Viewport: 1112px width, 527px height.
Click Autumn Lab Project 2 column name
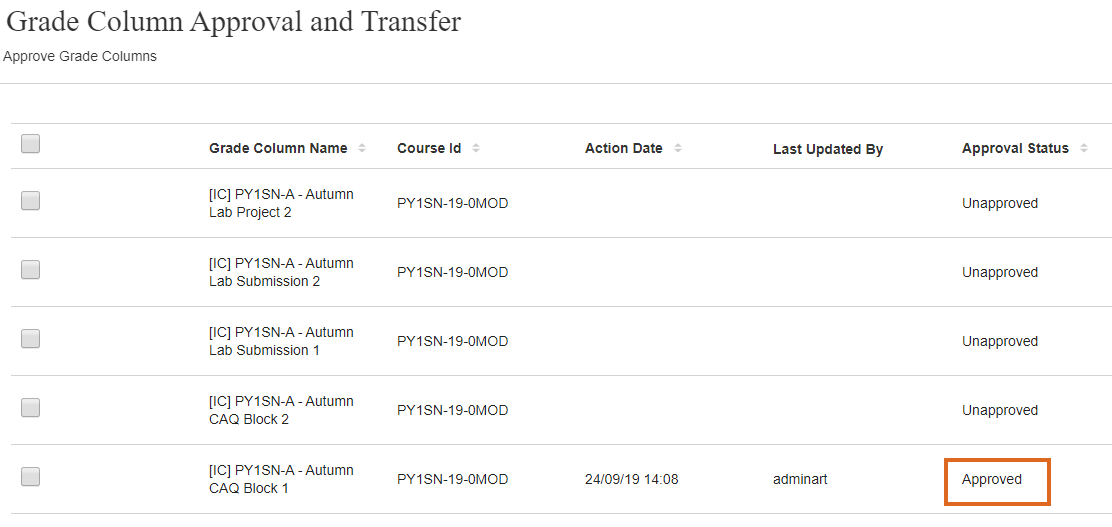pyautogui.click(x=281, y=203)
